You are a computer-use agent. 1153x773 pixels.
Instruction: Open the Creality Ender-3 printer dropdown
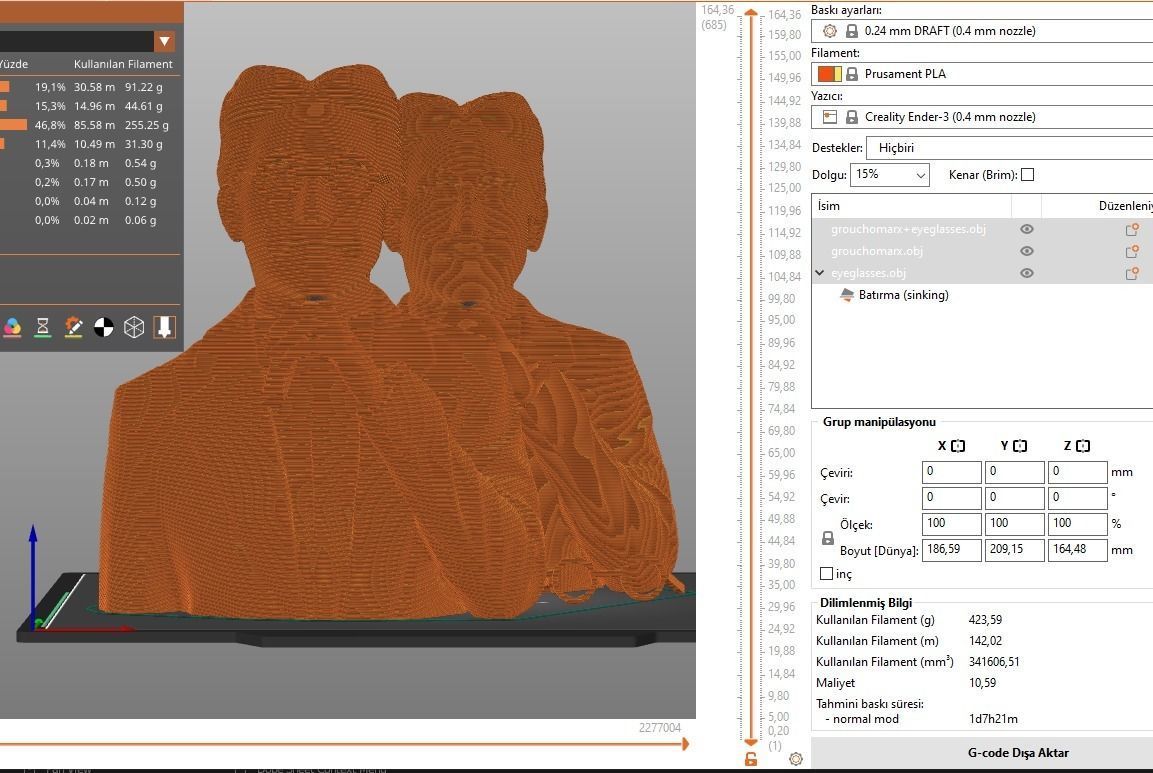click(982, 116)
